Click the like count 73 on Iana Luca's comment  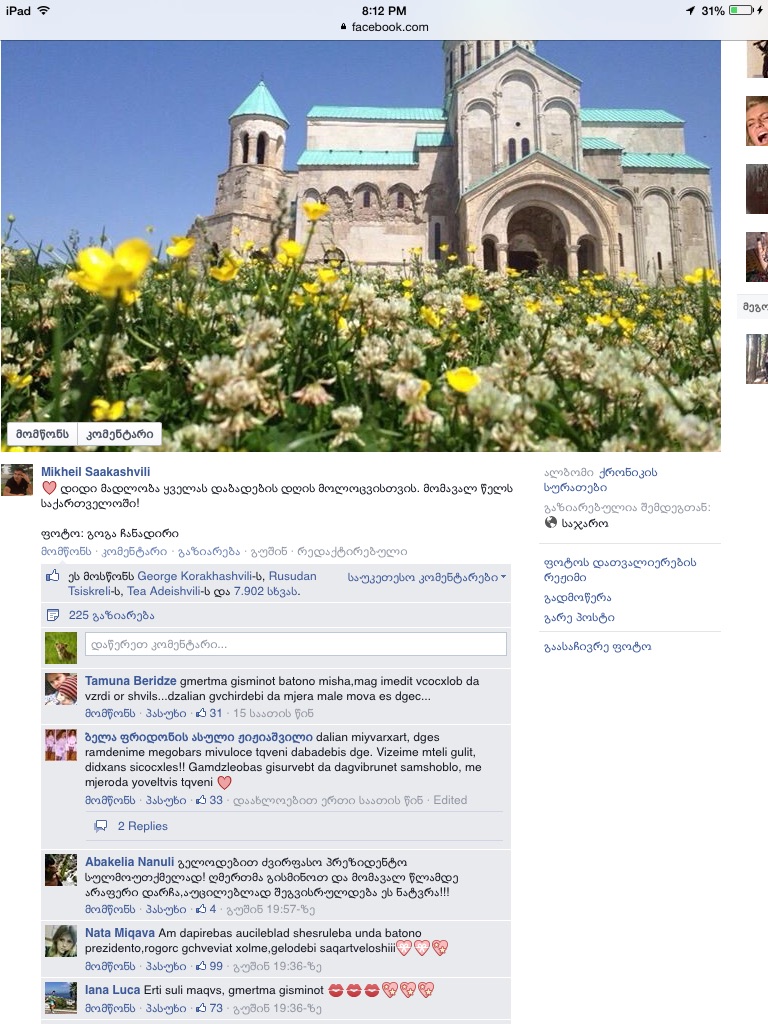pyautogui.click(x=210, y=1008)
